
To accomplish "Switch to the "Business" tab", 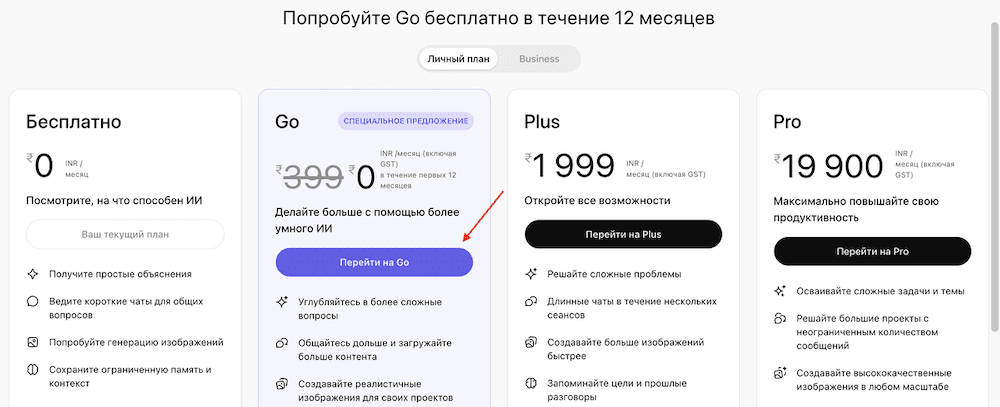I will click(x=539, y=59).
